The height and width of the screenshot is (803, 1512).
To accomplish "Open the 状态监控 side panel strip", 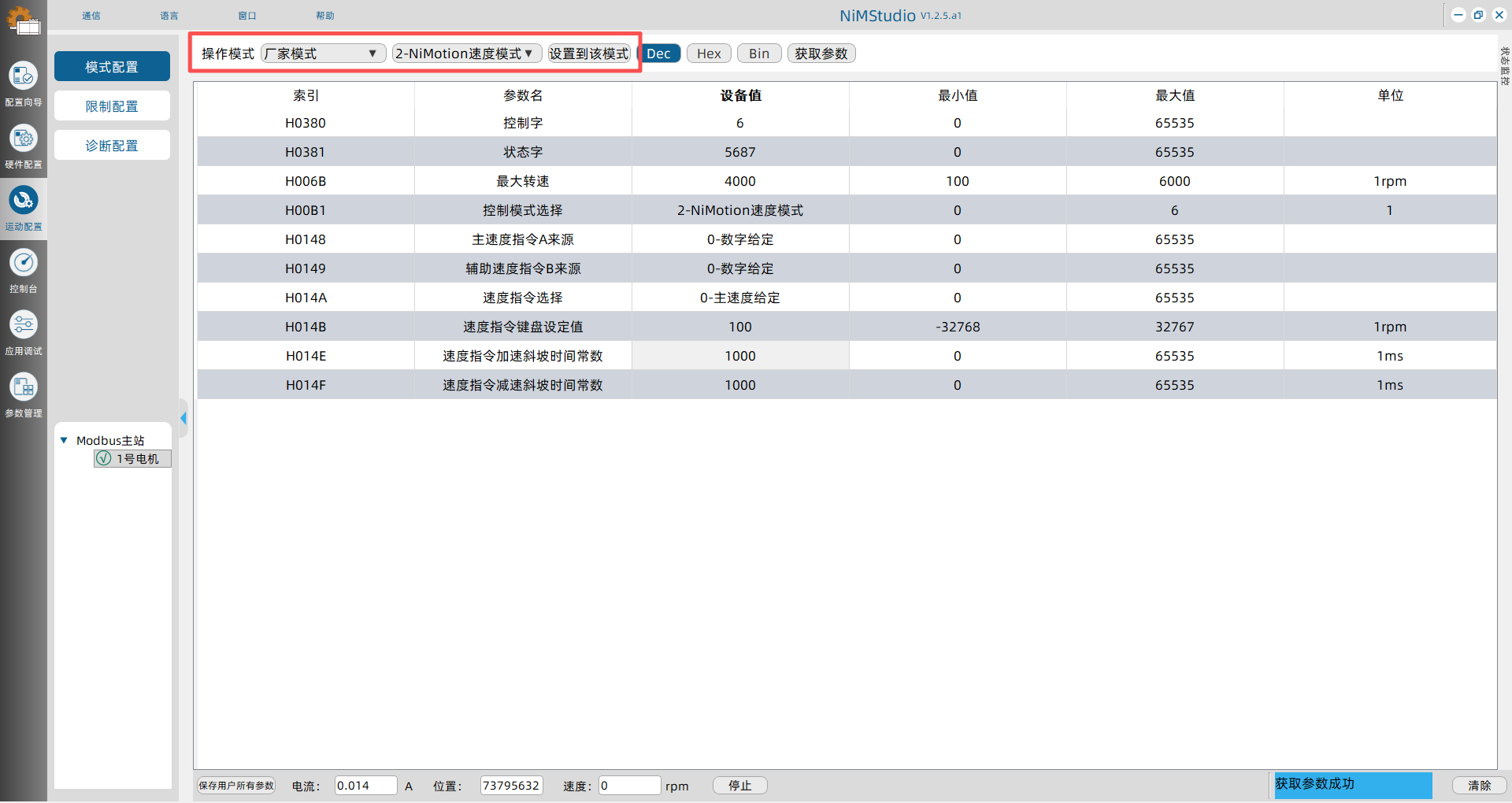I will 1504,66.
